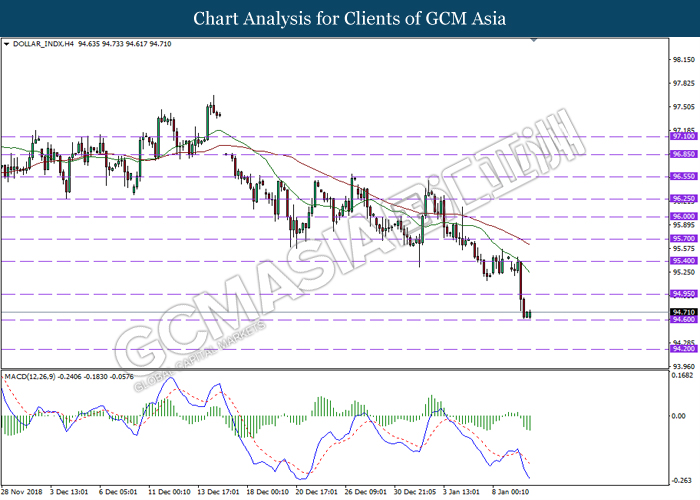Select the purple 96.850 price level label
Viewport: 700px width, 500px height.
[683, 154]
